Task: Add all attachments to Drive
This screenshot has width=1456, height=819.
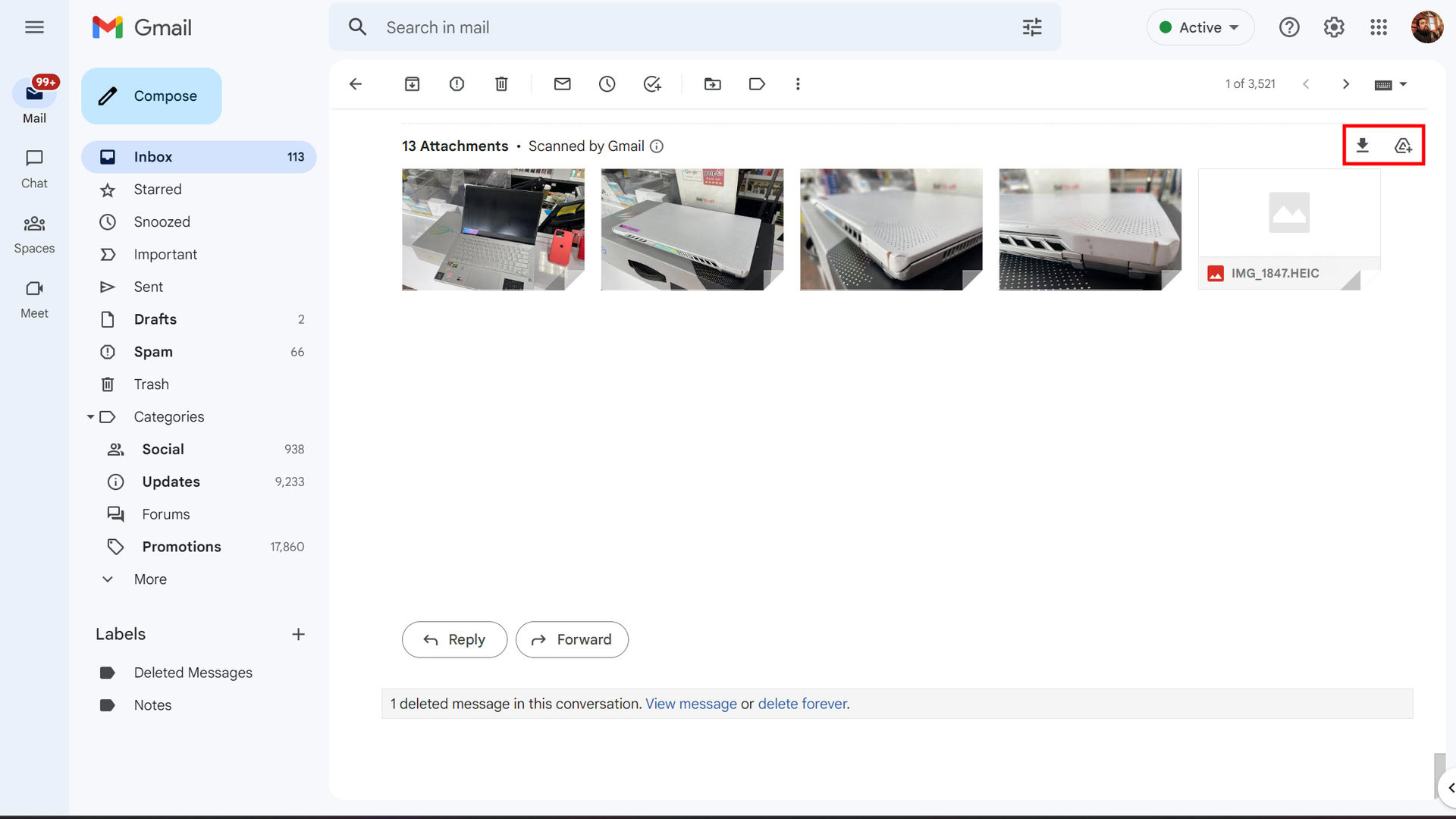Action: tap(1403, 146)
